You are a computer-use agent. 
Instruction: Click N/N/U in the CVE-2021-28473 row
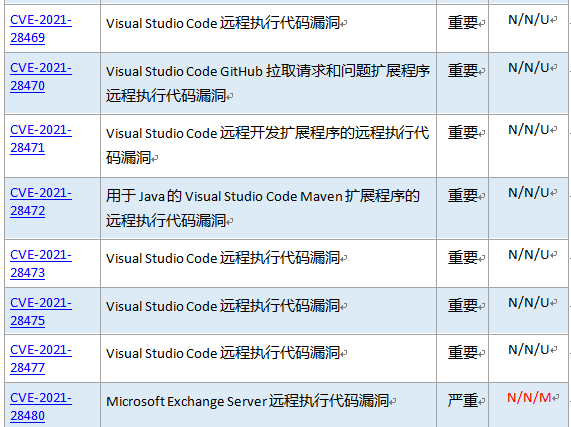pyautogui.click(x=528, y=254)
